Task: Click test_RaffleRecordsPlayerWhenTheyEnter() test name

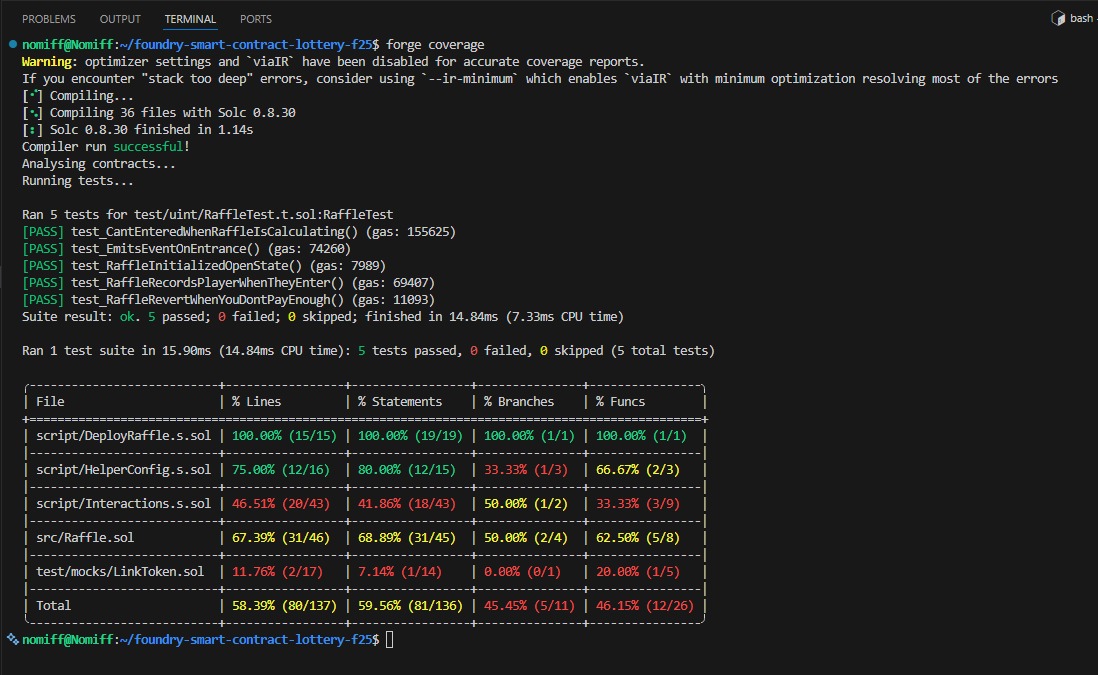Action: pos(207,283)
